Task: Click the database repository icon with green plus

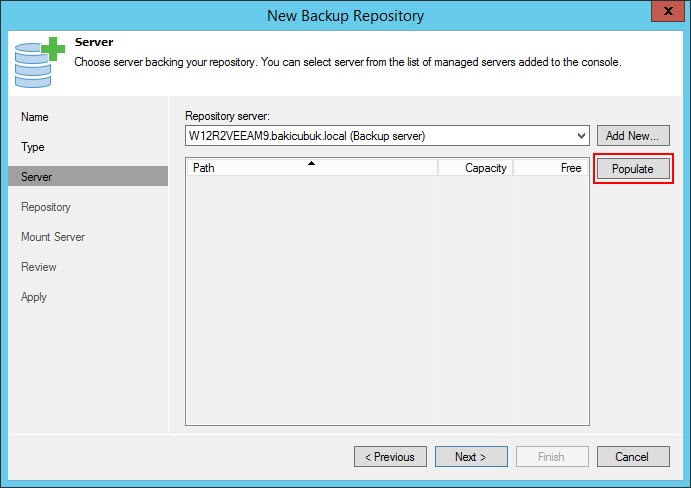Action: pos(40,63)
